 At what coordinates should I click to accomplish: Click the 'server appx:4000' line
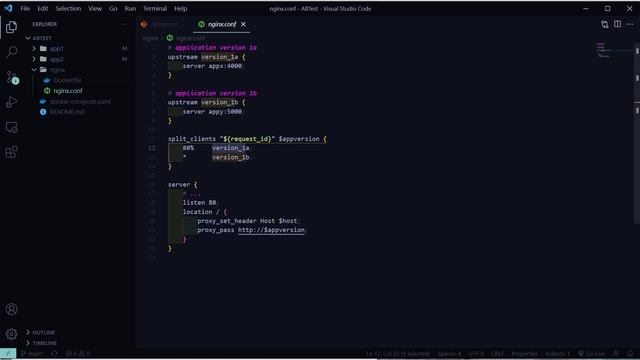click(212, 66)
